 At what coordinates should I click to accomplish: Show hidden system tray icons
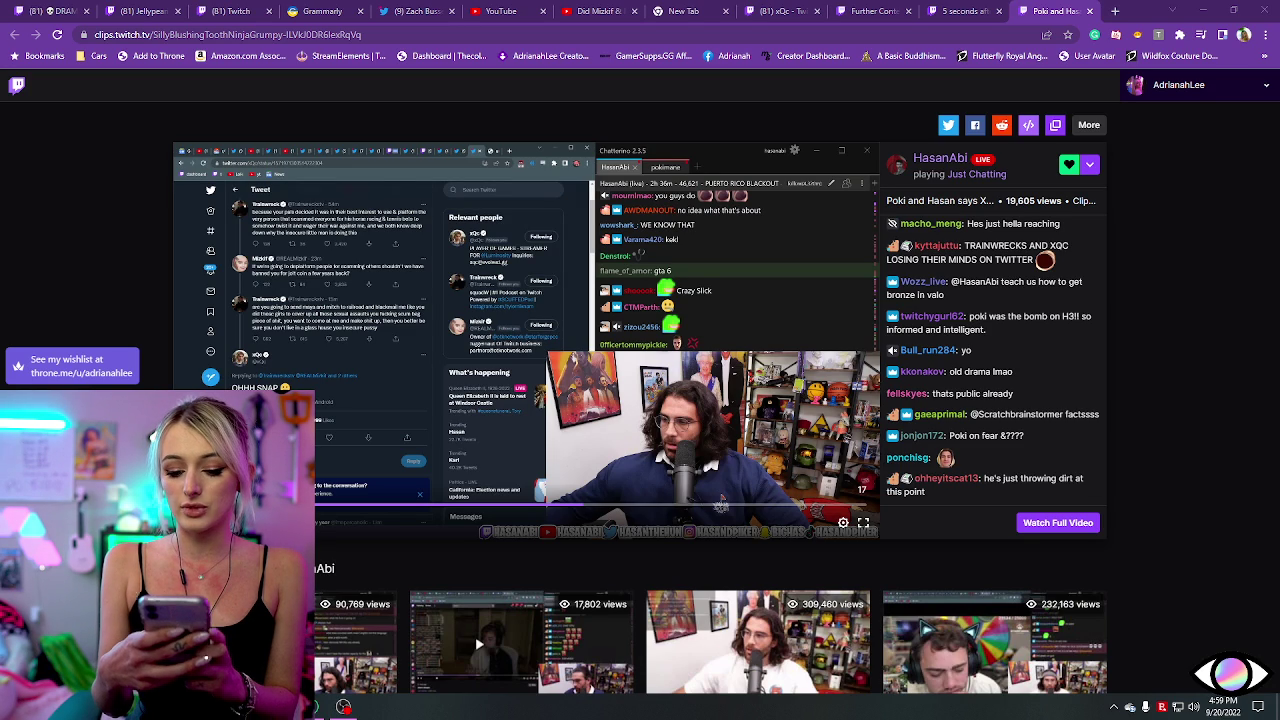coord(1113,707)
